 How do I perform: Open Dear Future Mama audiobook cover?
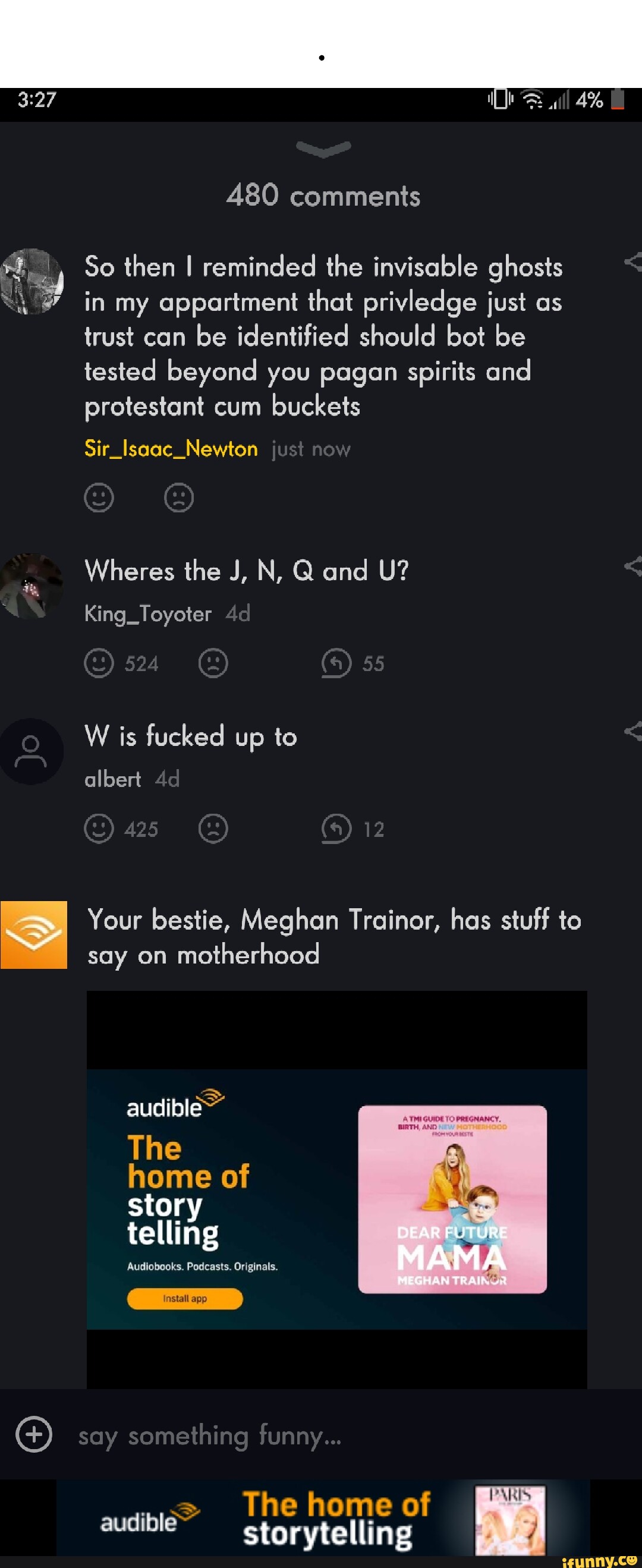point(453,1199)
